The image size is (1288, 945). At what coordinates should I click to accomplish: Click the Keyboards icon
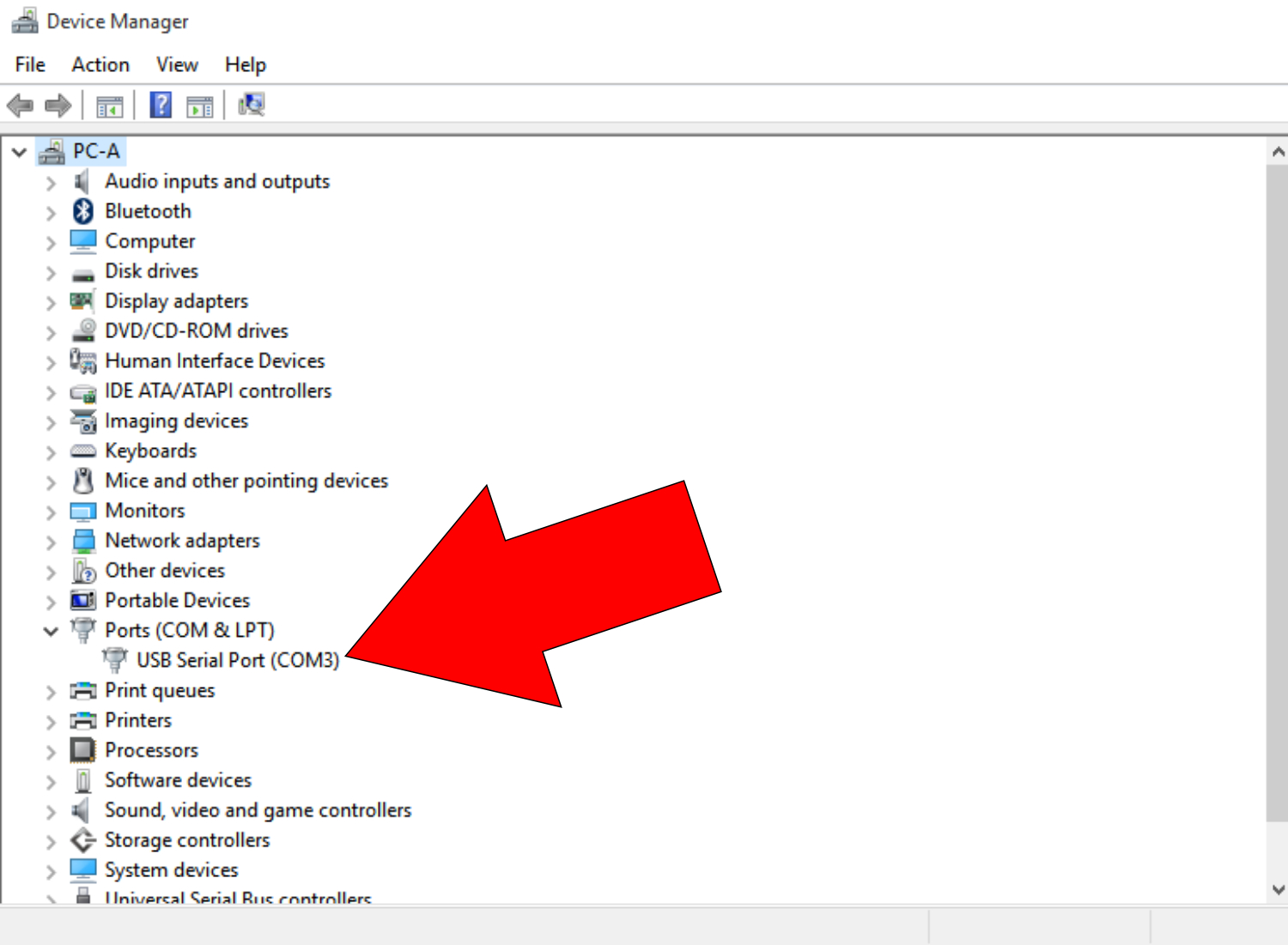(x=83, y=451)
